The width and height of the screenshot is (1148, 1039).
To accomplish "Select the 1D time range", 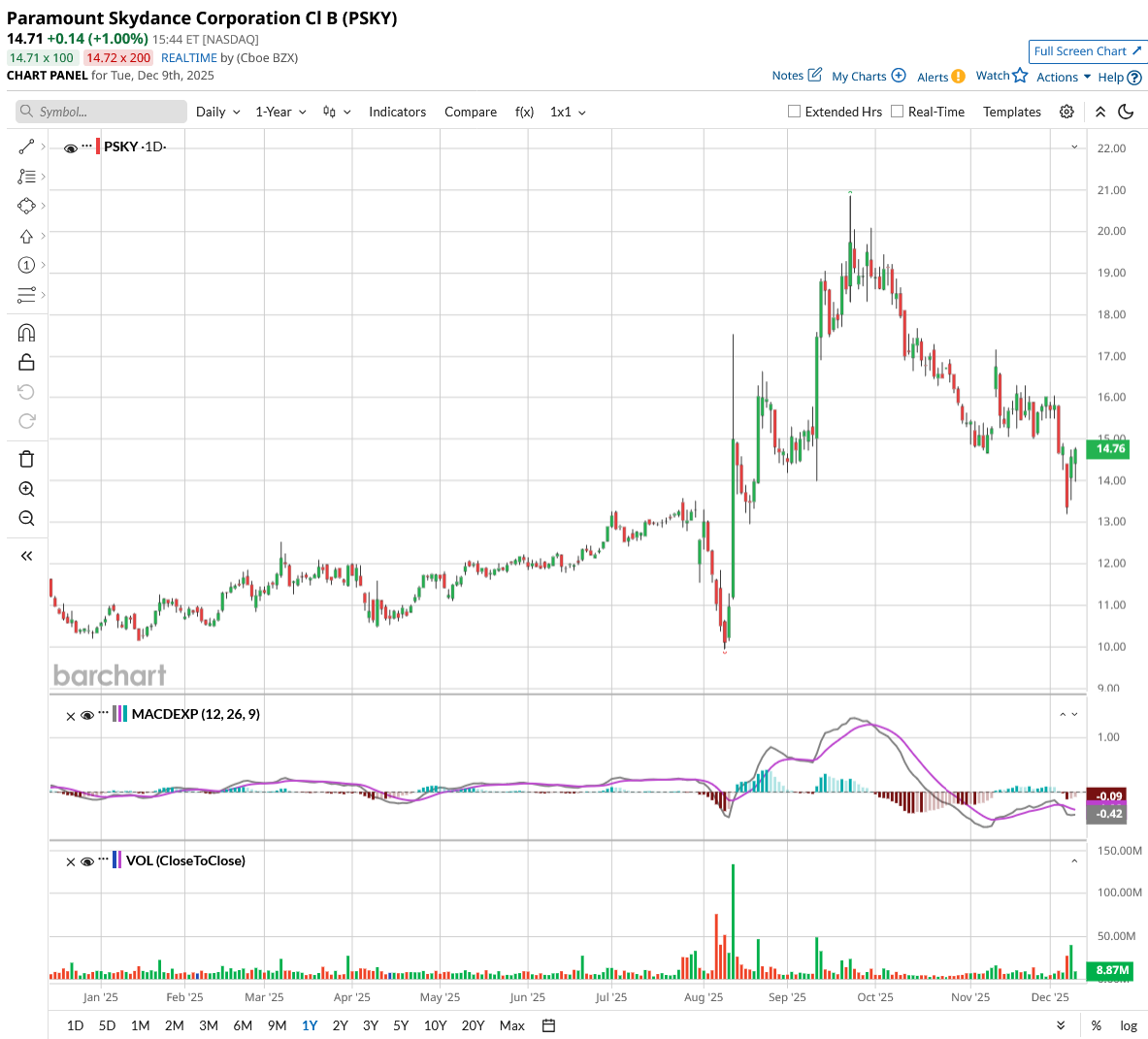I will pyautogui.click(x=75, y=1025).
